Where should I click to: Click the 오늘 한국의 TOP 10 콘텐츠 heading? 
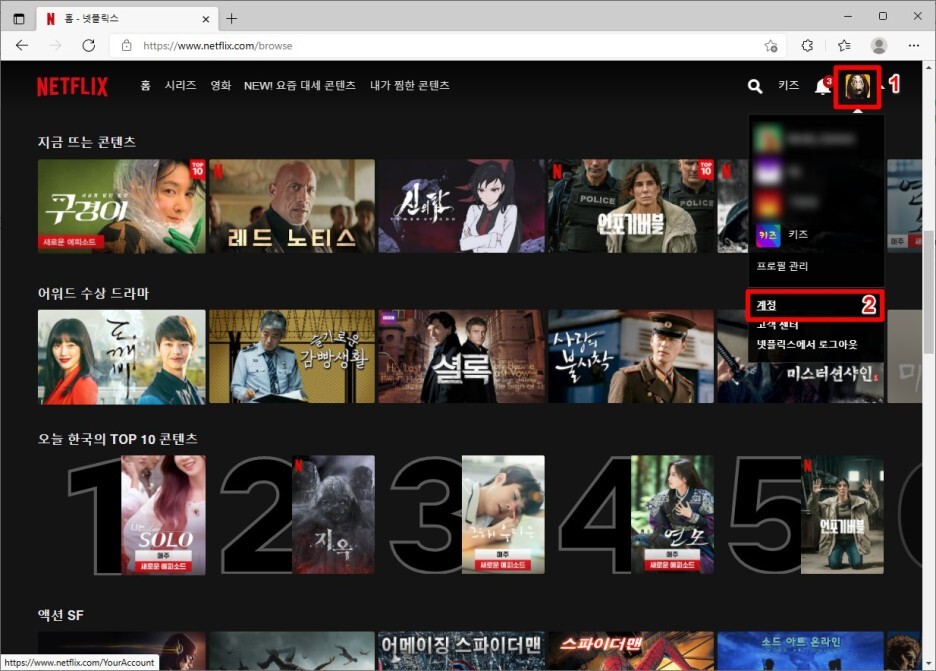[x=118, y=439]
